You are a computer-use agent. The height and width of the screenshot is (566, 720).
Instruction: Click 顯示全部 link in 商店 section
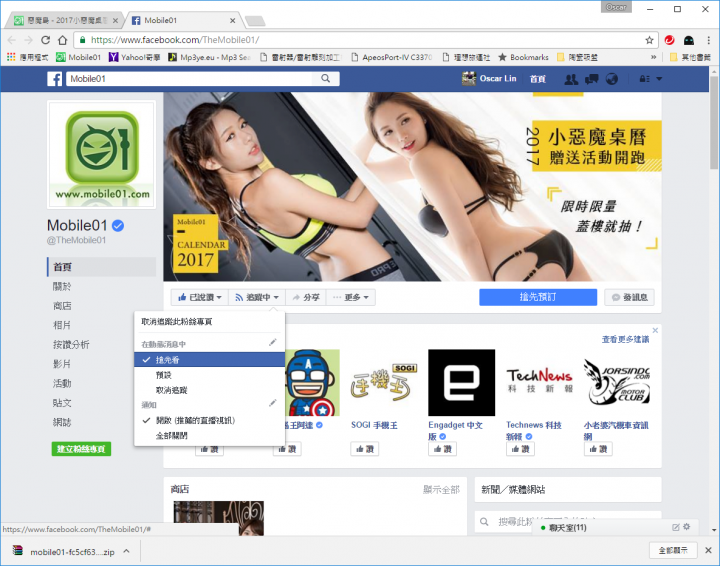(x=441, y=490)
